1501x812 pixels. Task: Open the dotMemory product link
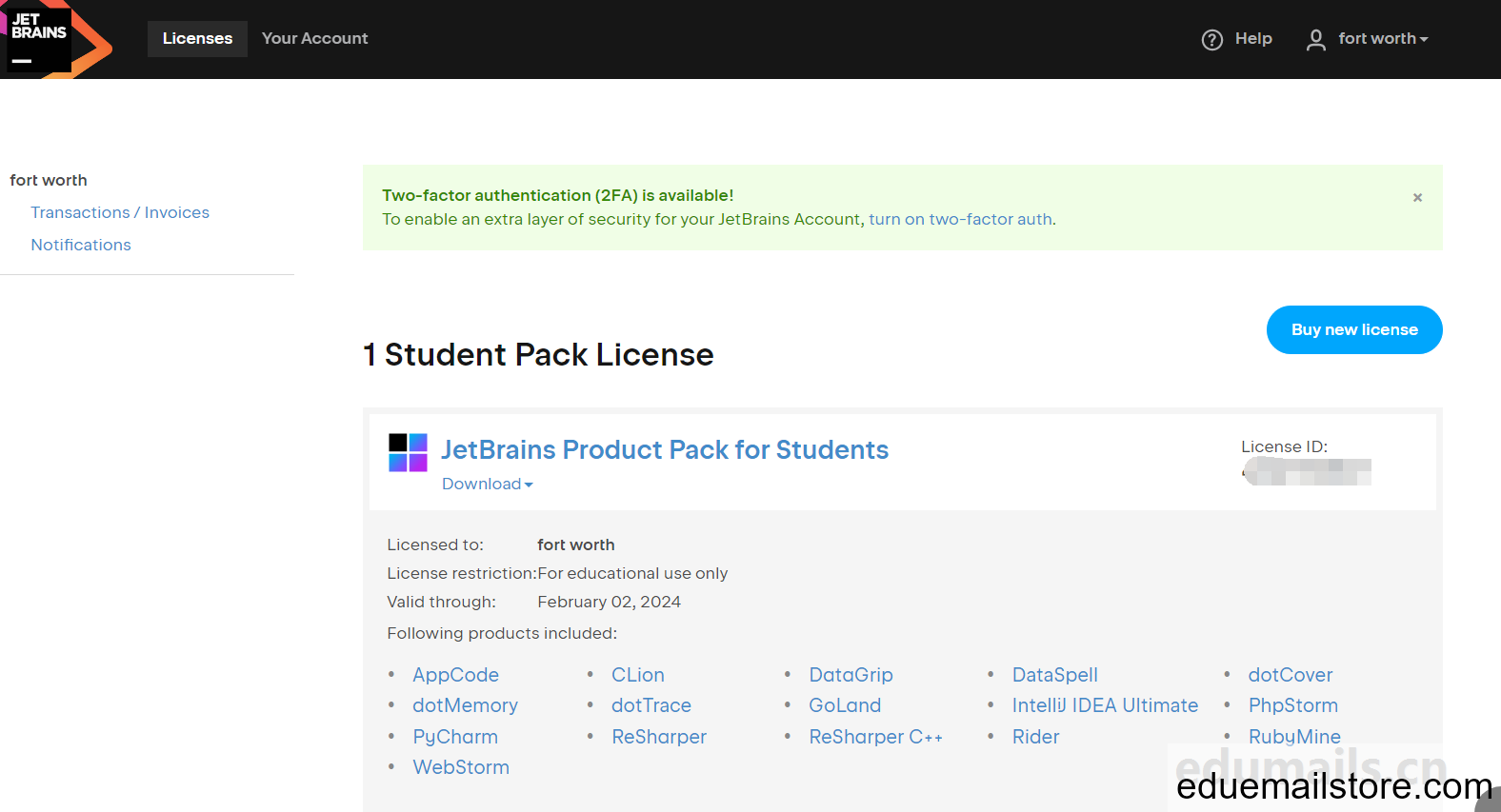tap(465, 705)
